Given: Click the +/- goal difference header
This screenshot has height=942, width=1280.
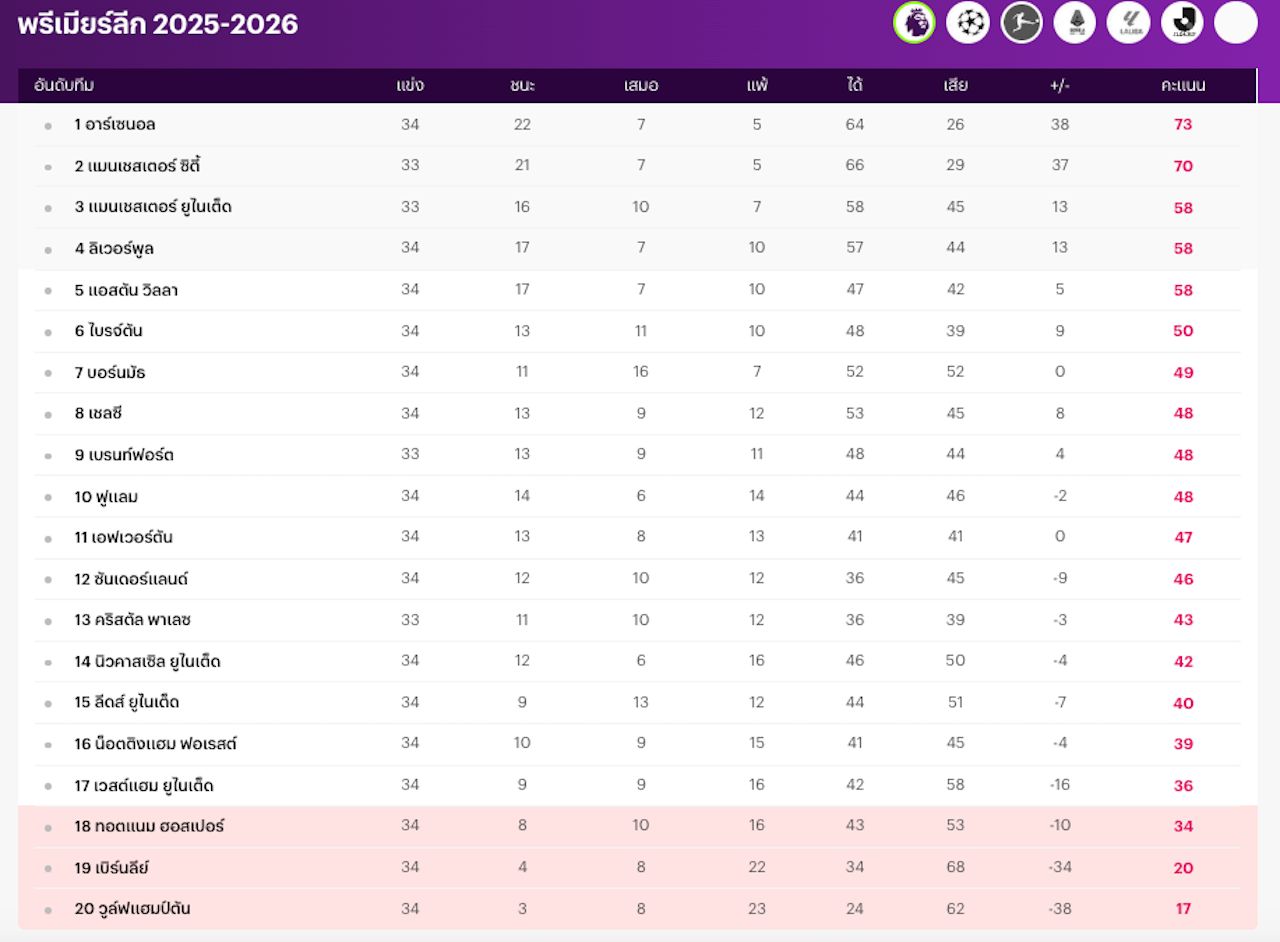Looking at the screenshot, I should [1060, 85].
